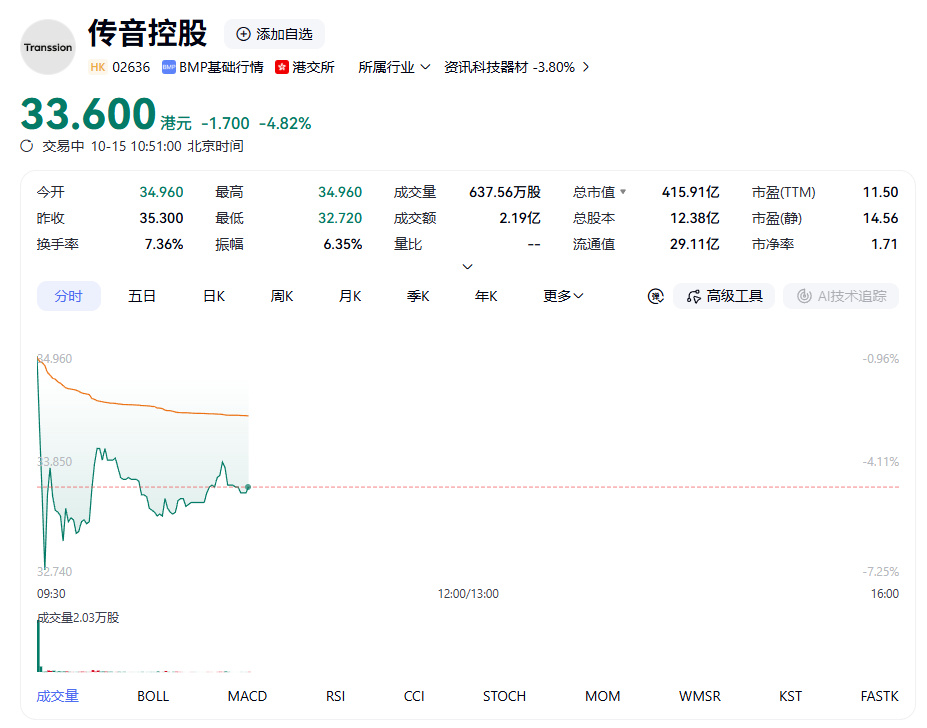
Task: Click the 成交额 value 2.19亿
Action: click(520, 218)
